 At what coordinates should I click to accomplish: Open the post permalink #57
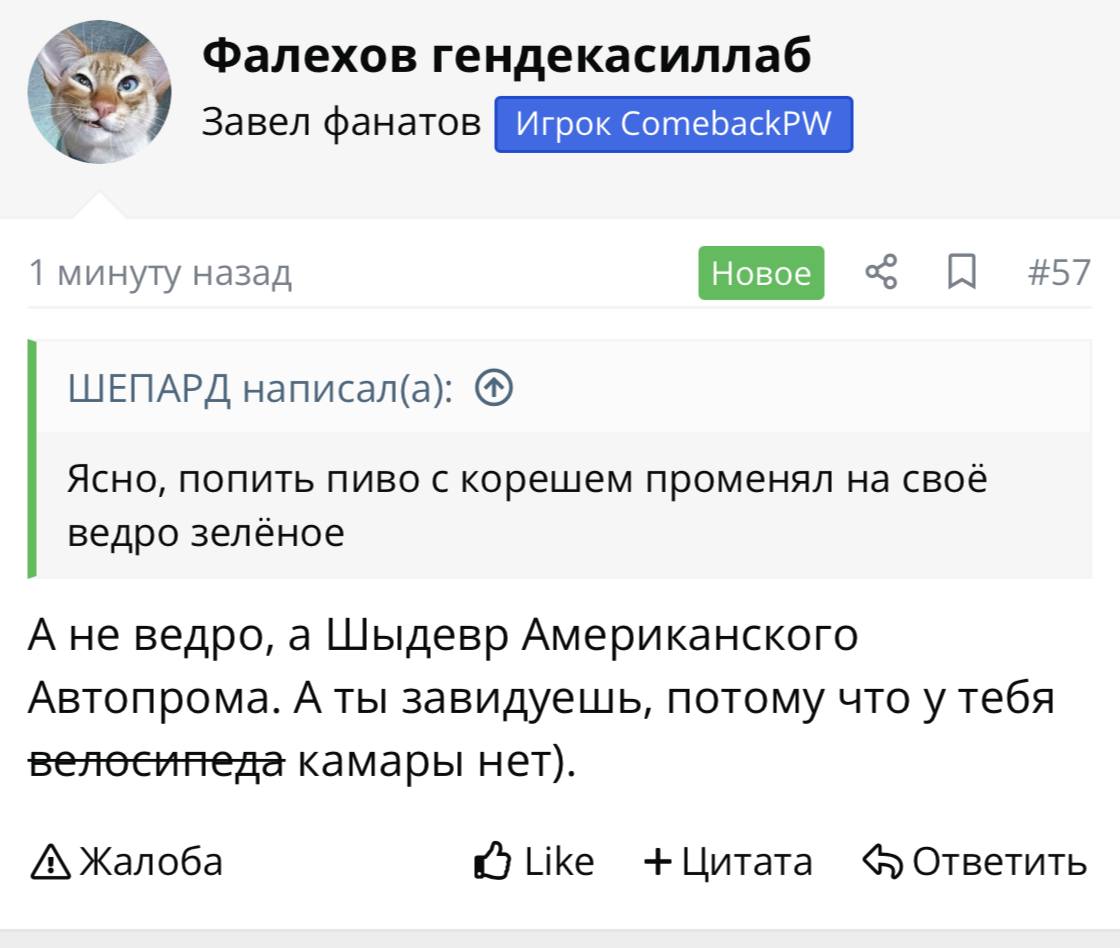[x=1059, y=272]
